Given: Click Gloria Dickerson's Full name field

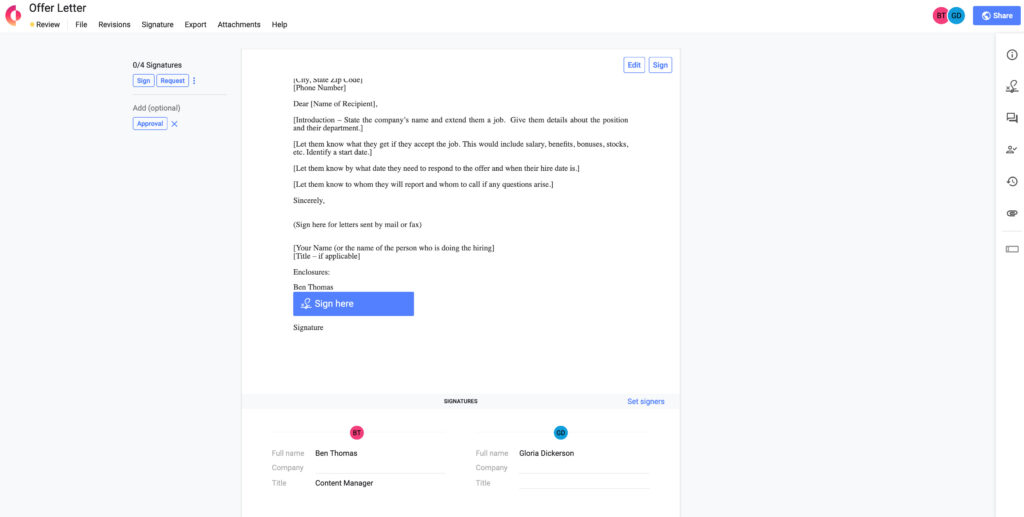Looking at the screenshot, I should point(584,453).
